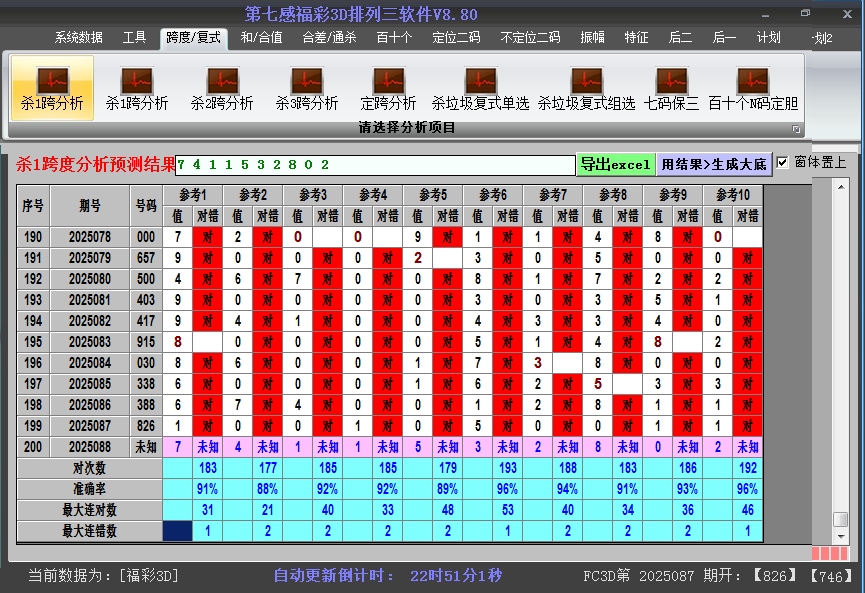Viewport: 865px width, 593px height.
Task: Click the 【746】 value in the status bar
Action: pyautogui.click(x=831, y=576)
